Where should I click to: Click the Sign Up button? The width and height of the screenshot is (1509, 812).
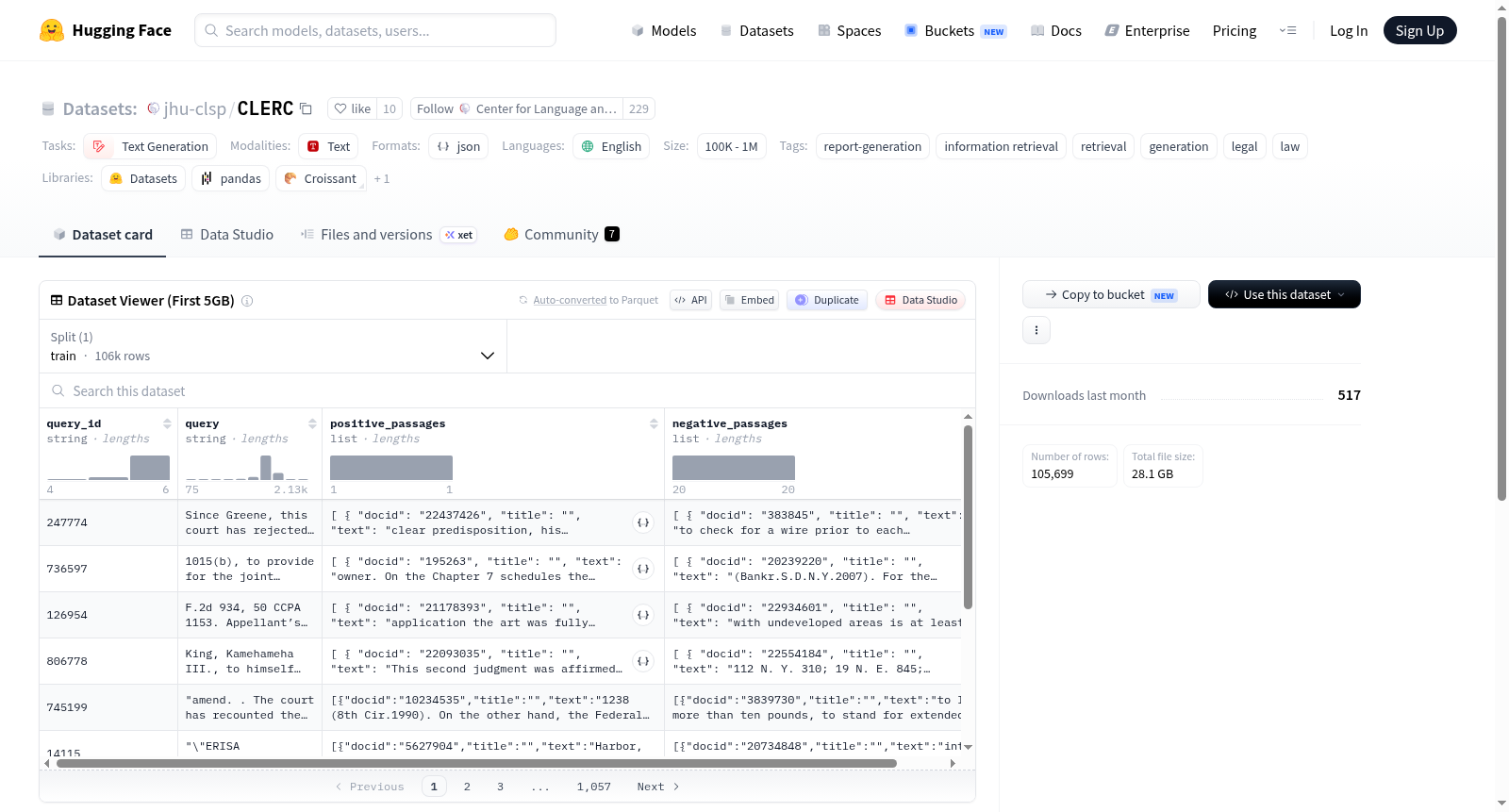tap(1419, 30)
